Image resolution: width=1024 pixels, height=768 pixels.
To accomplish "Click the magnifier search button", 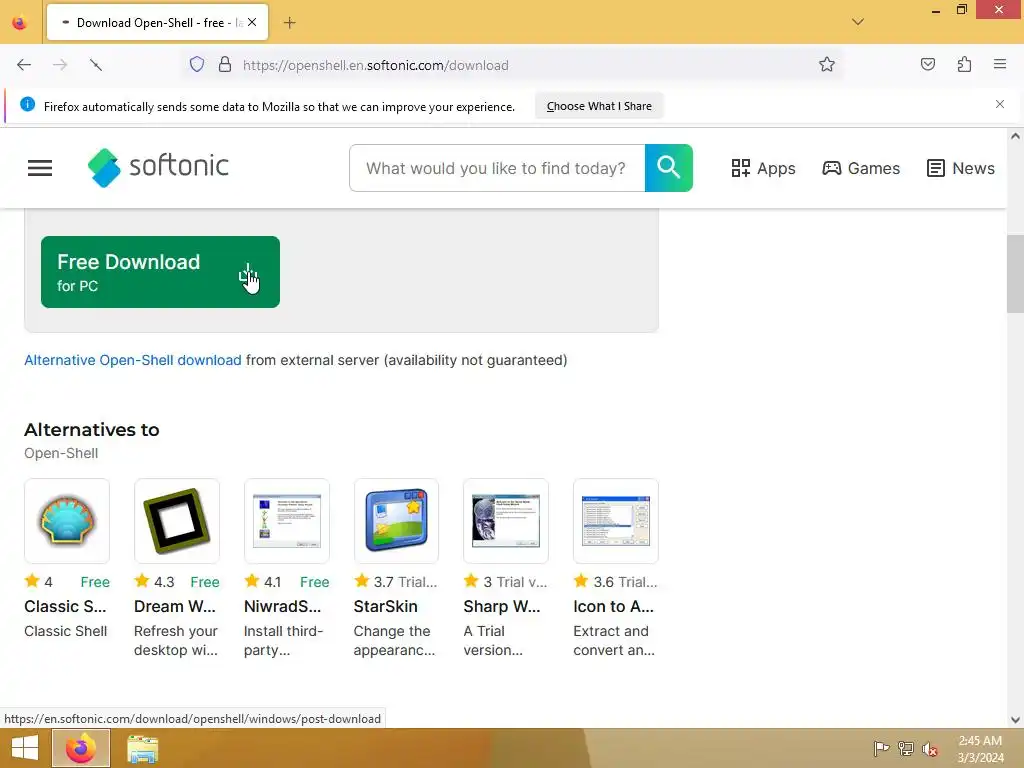I will (x=669, y=168).
